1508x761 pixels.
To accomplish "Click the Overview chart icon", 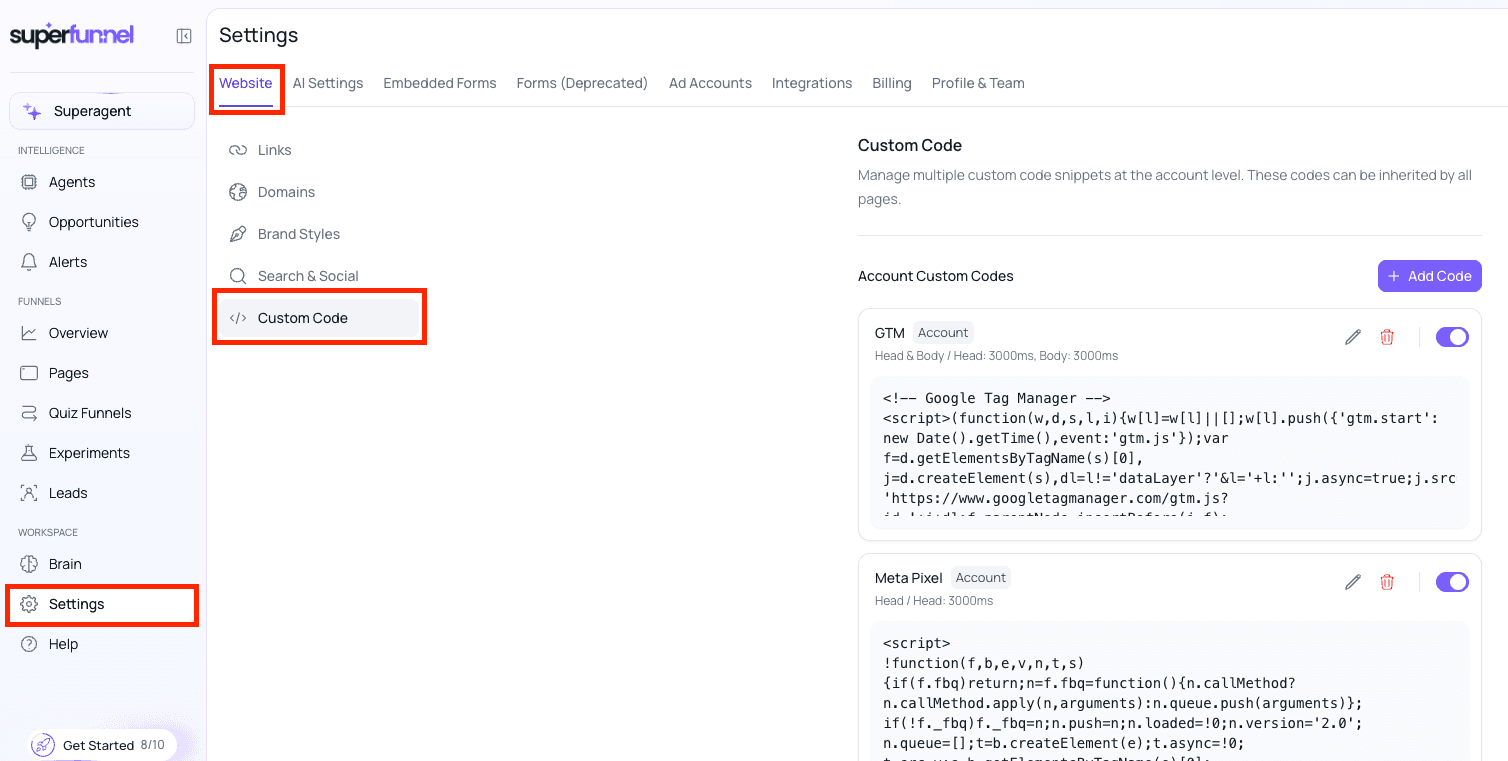I will point(29,333).
